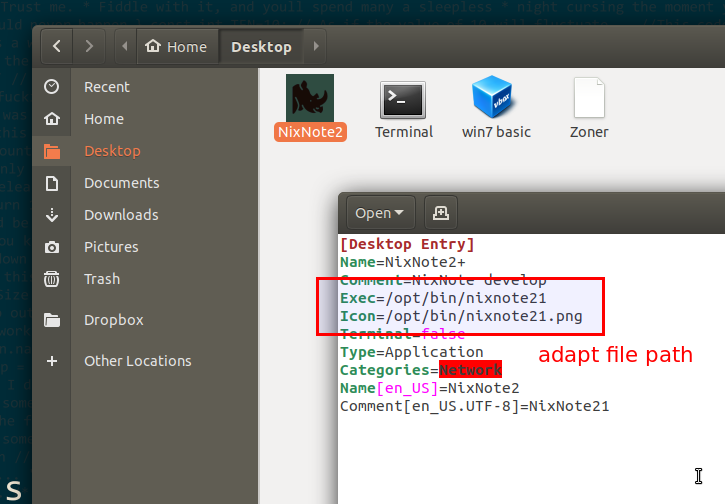Show Other Locations in sidebar
This screenshot has width=725, height=504.
tap(137, 361)
